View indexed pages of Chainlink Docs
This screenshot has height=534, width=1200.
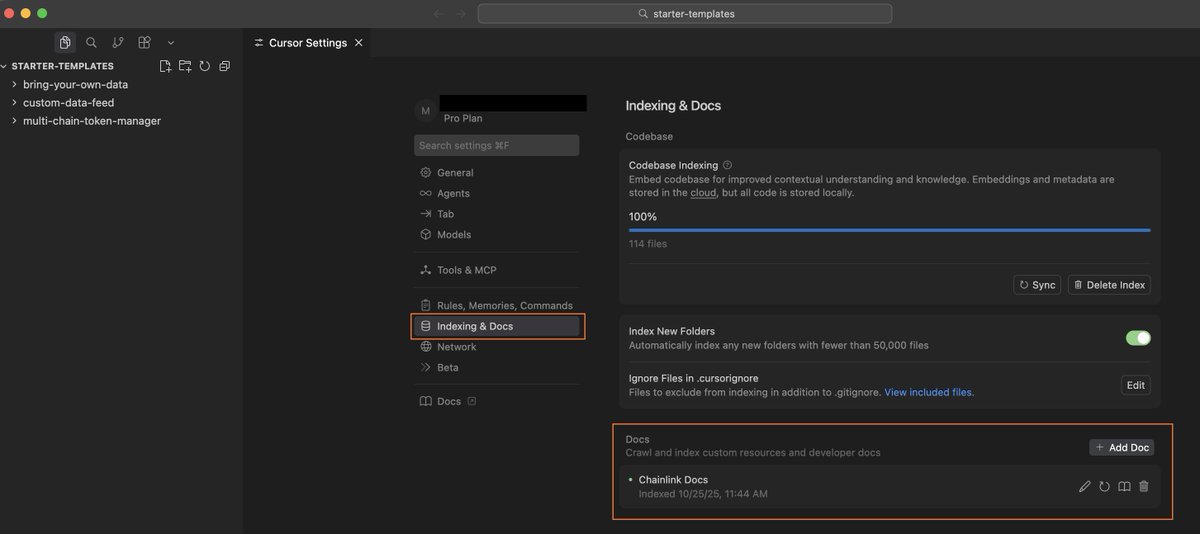[x=1124, y=486]
